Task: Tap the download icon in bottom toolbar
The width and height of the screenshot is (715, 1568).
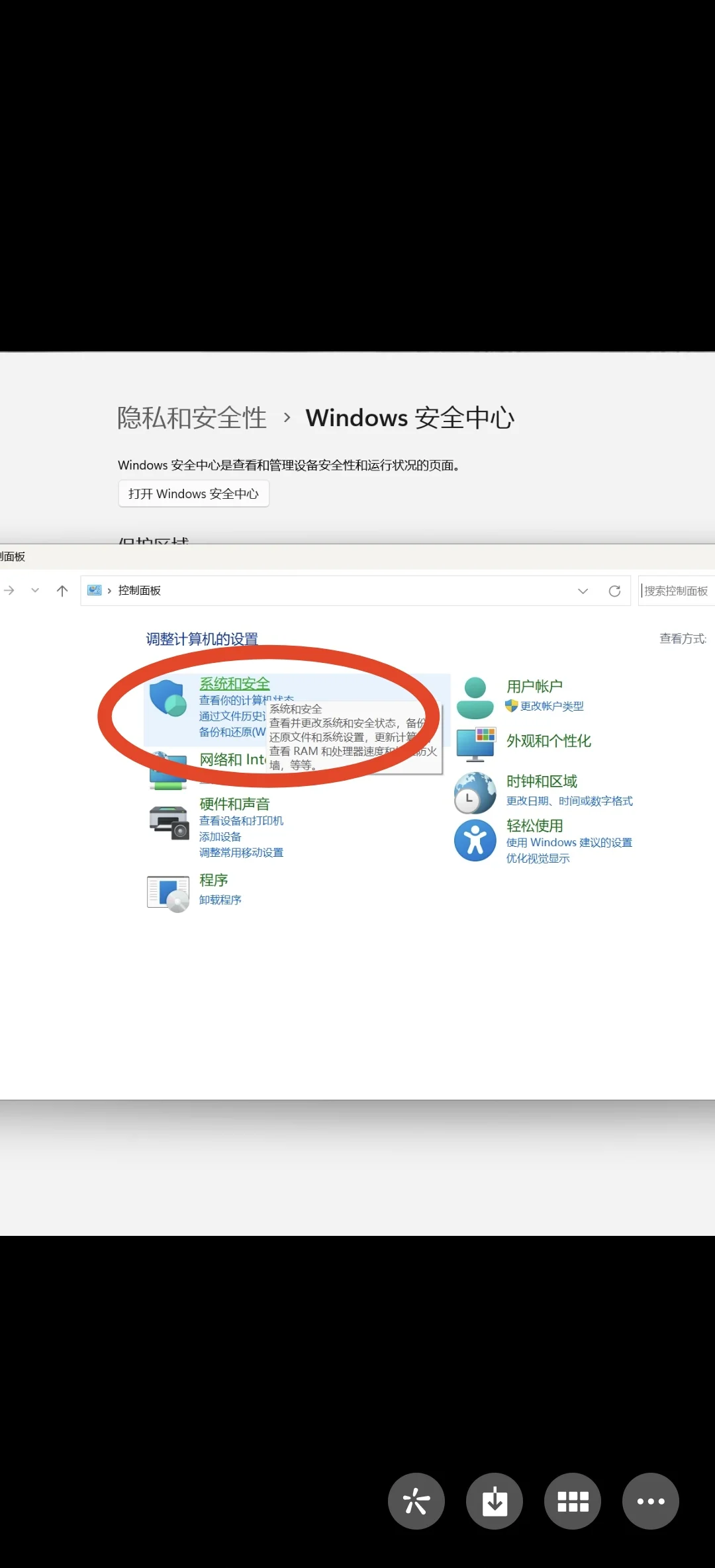Action: (495, 1501)
